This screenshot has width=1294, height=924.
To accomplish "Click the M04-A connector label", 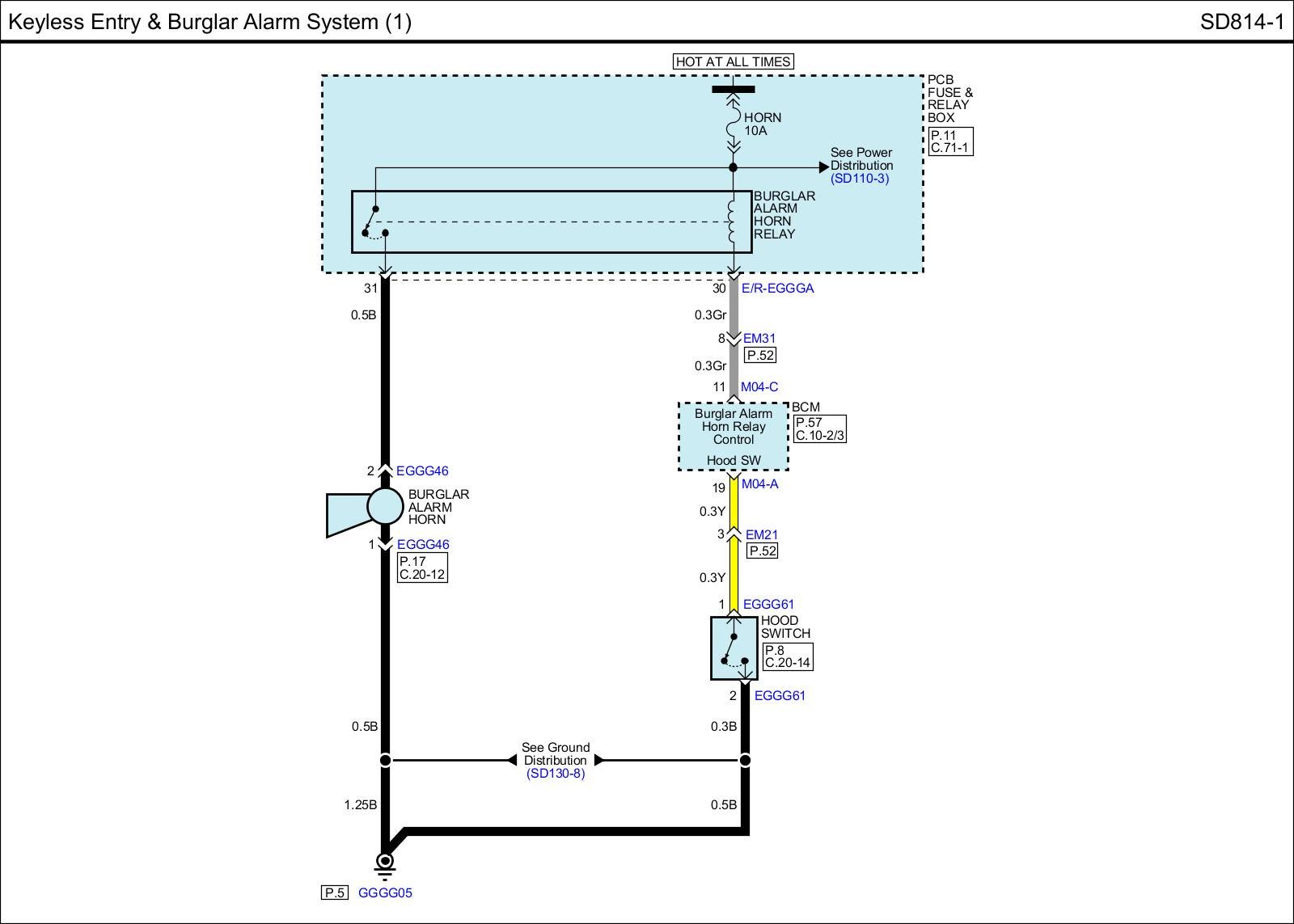I will point(759,484).
